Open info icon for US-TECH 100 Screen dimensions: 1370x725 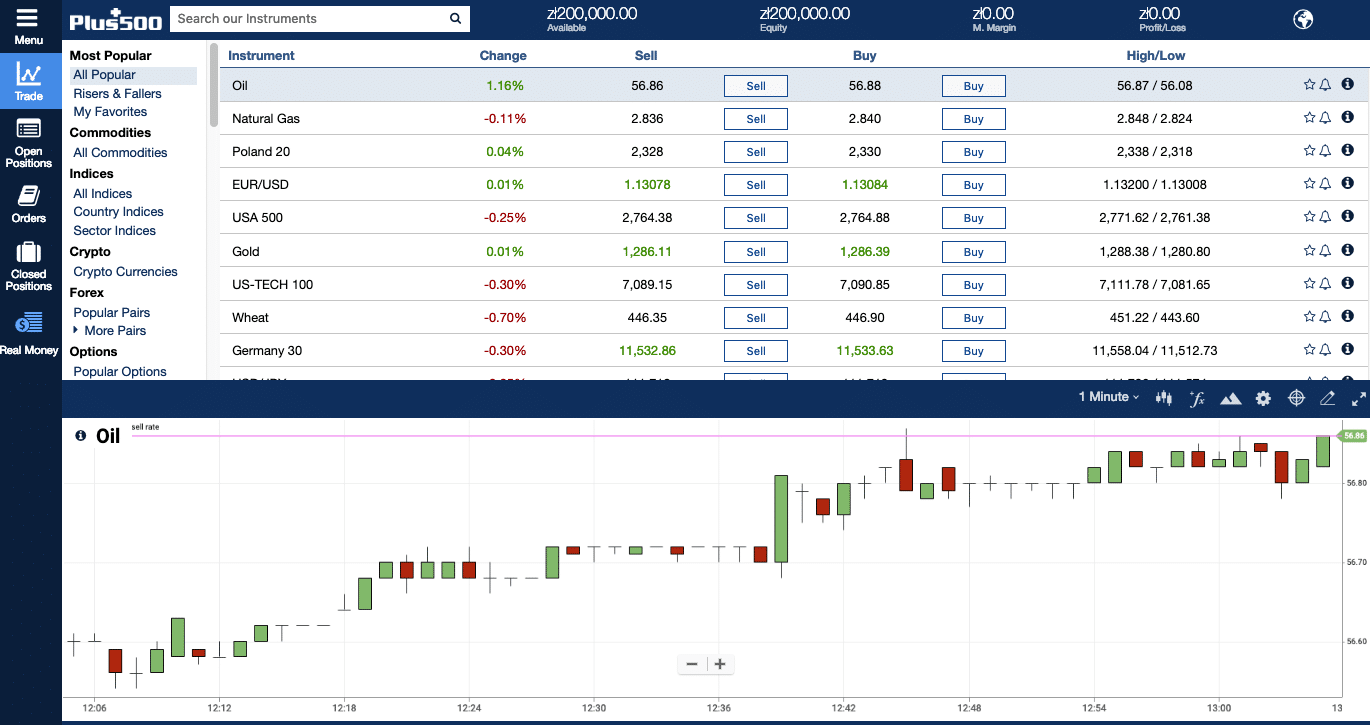click(1347, 284)
